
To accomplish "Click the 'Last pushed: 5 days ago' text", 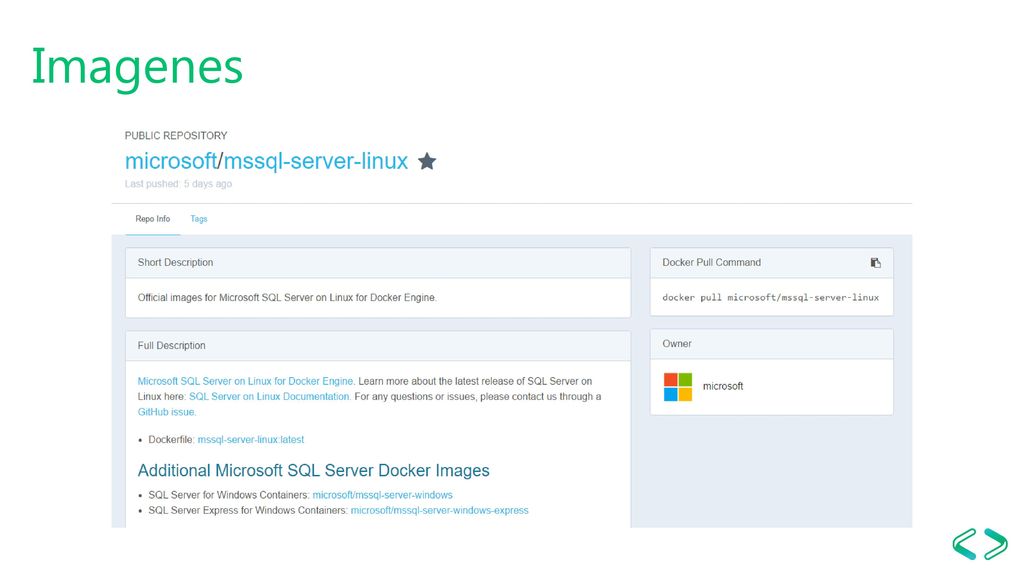I will tap(178, 184).
